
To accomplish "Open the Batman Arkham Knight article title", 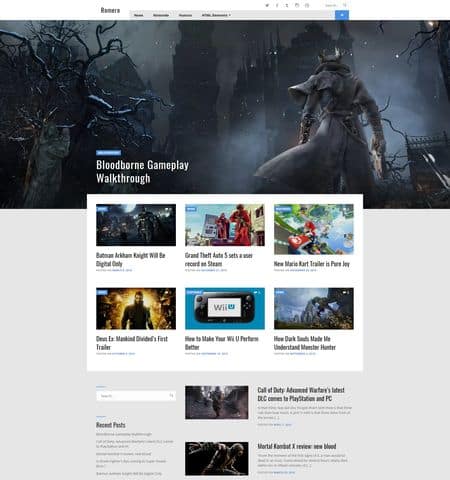I will click(x=131, y=259).
